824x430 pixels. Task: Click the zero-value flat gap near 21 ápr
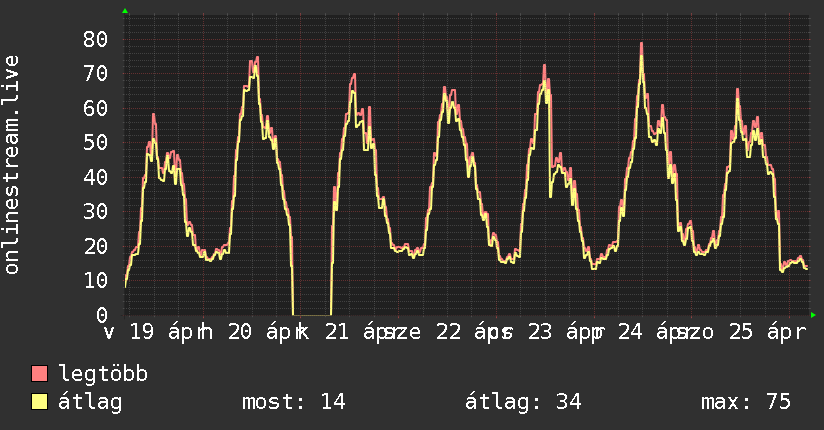tap(312, 314)
